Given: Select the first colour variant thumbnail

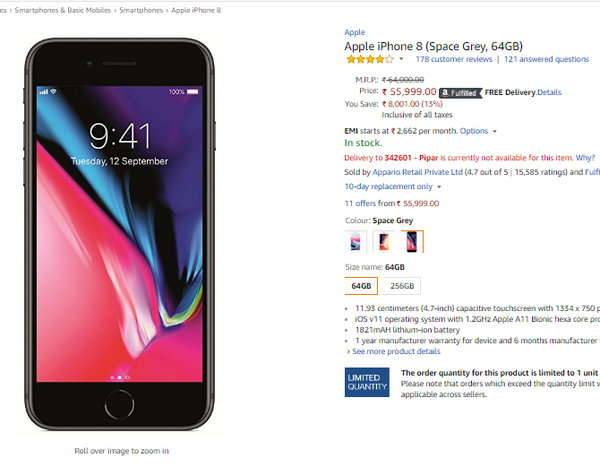Looking at the screenshot, I should click(x=355, y=242).
